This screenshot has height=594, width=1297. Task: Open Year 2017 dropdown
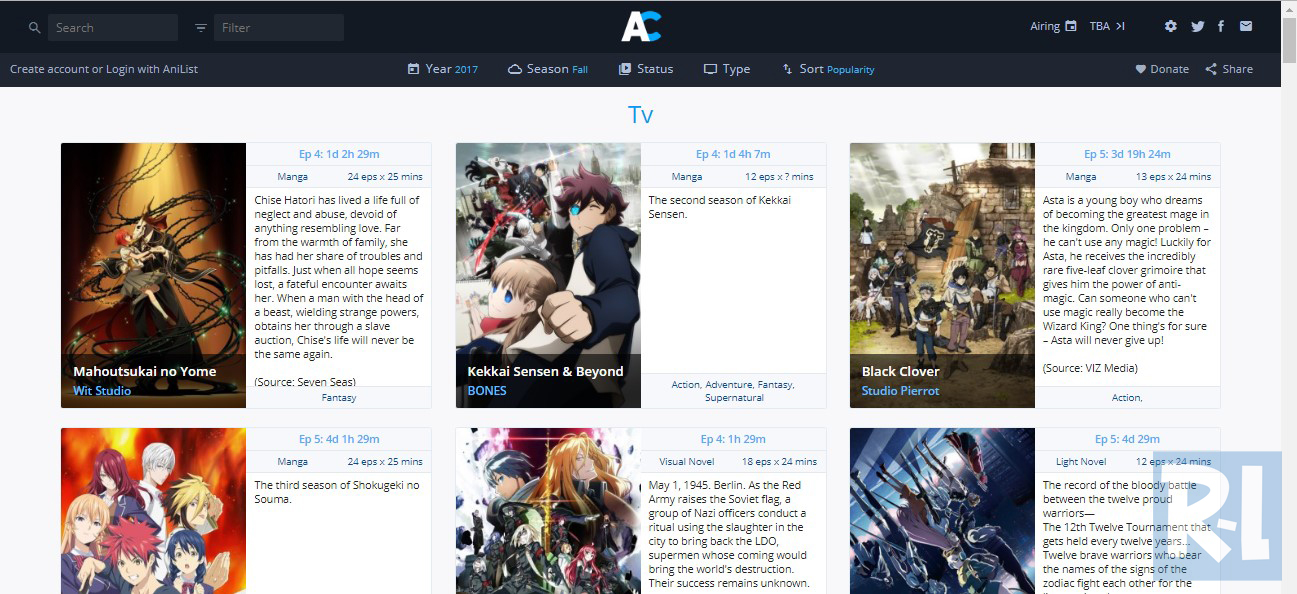point(442,69)
